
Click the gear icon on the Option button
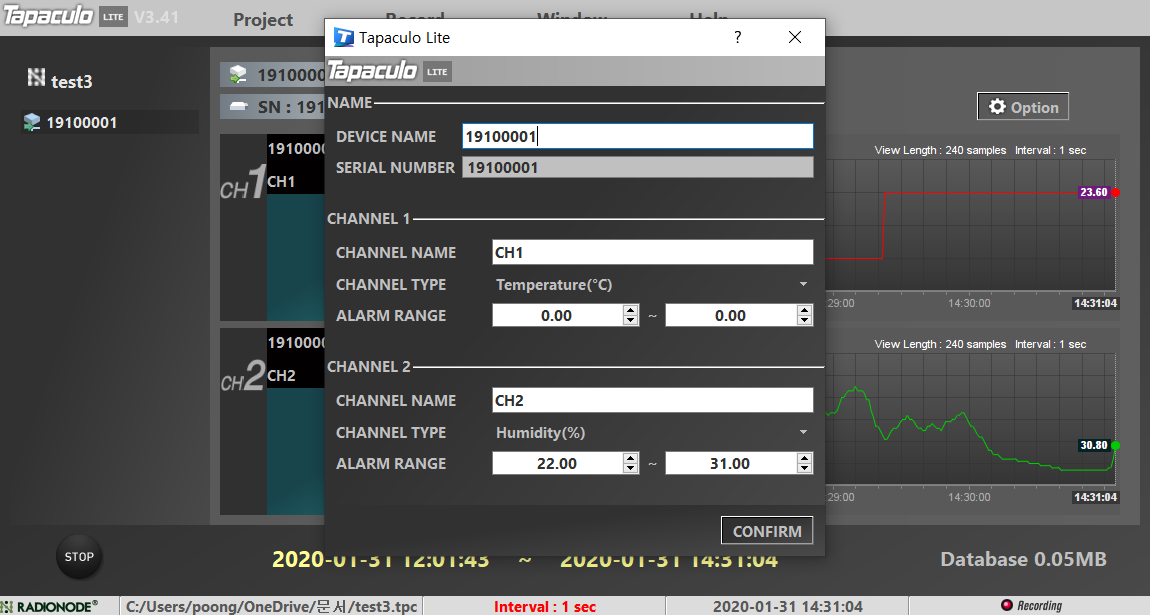coord(997,106)
